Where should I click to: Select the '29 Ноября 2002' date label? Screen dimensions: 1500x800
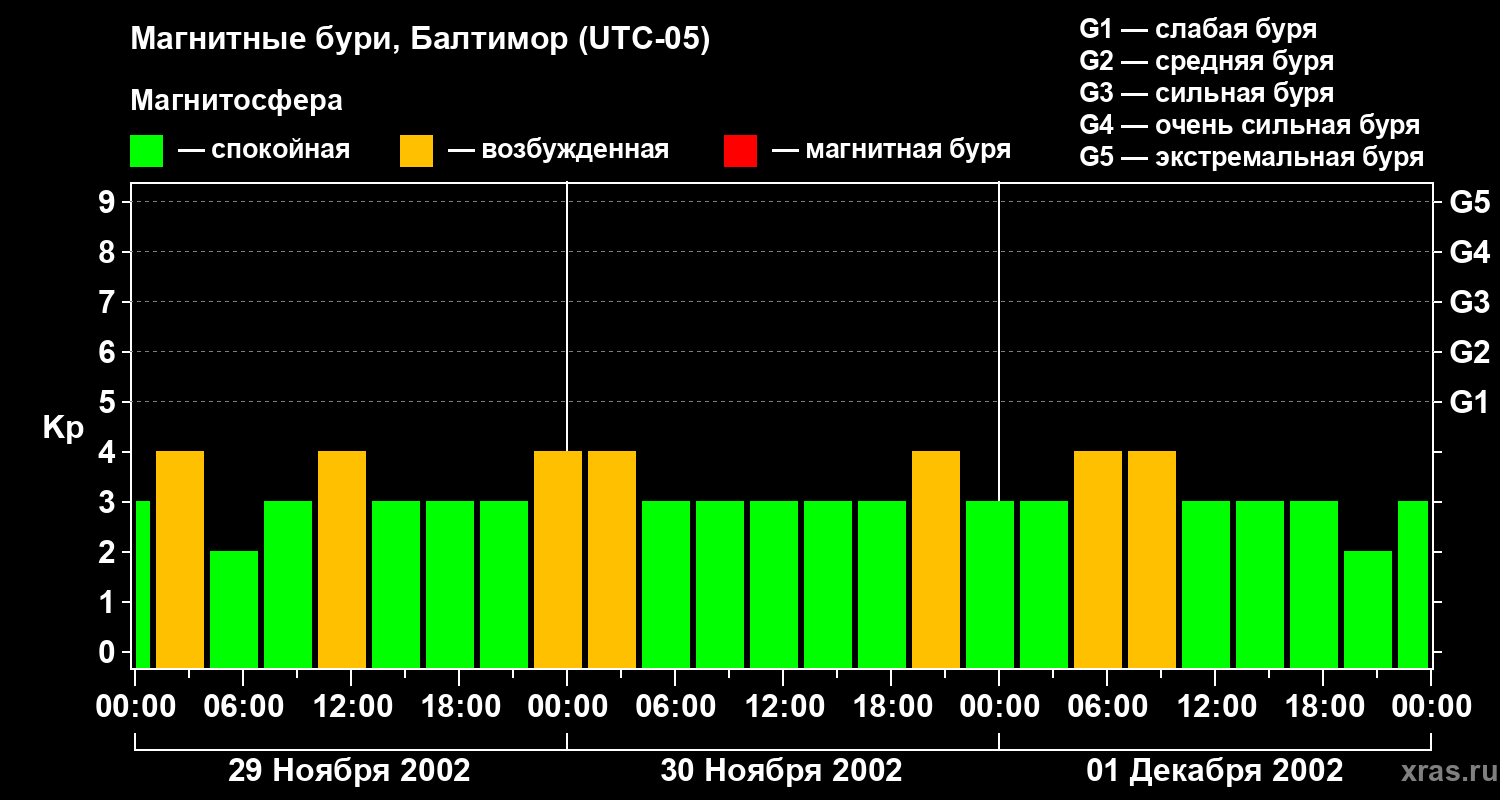point(349,771)
